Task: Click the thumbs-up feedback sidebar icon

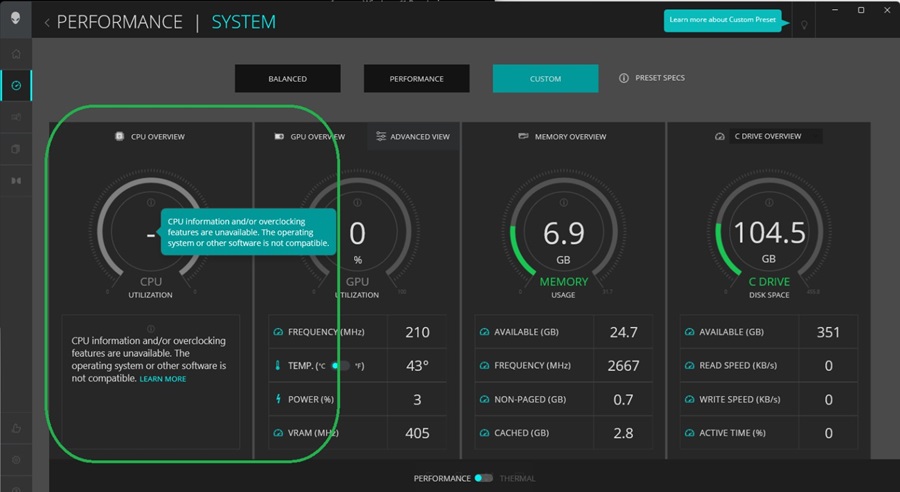Action: point(16,428)
